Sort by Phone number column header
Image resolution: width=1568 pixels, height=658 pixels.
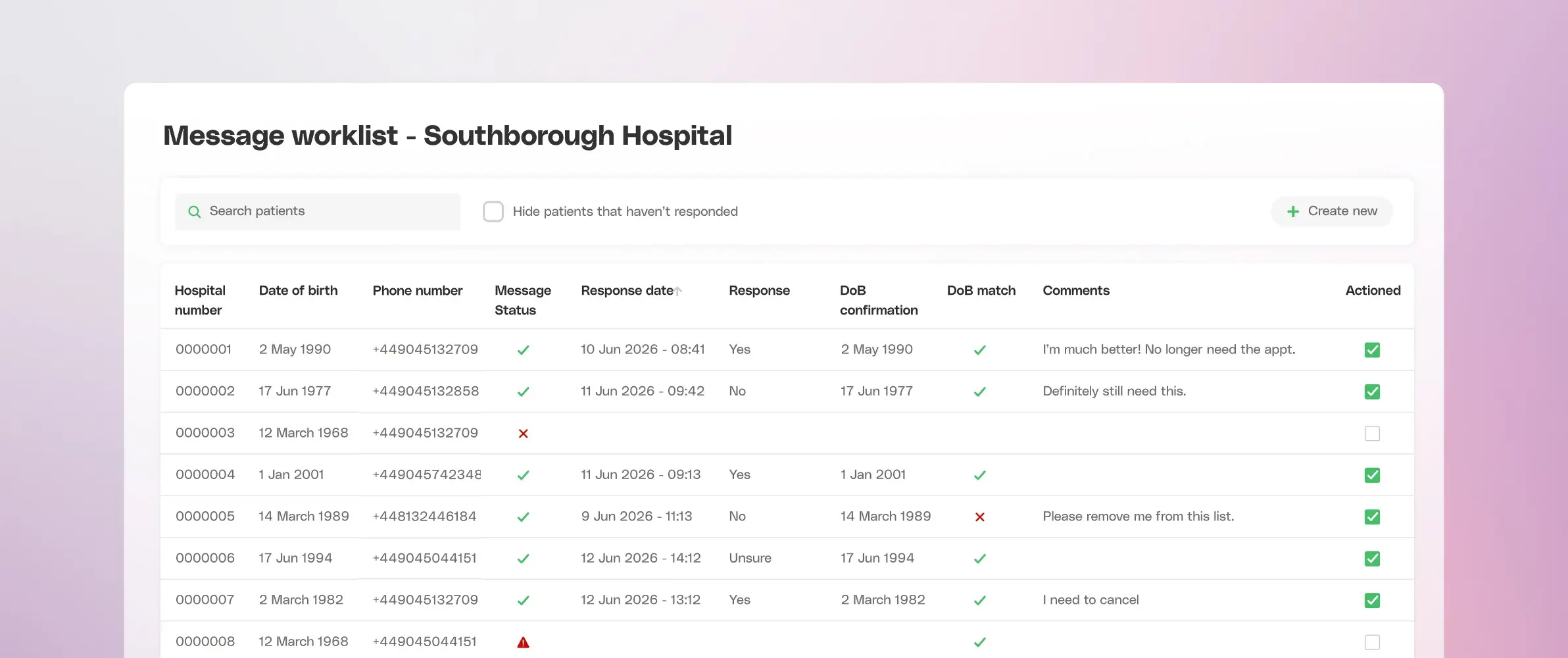coord(418,290)
